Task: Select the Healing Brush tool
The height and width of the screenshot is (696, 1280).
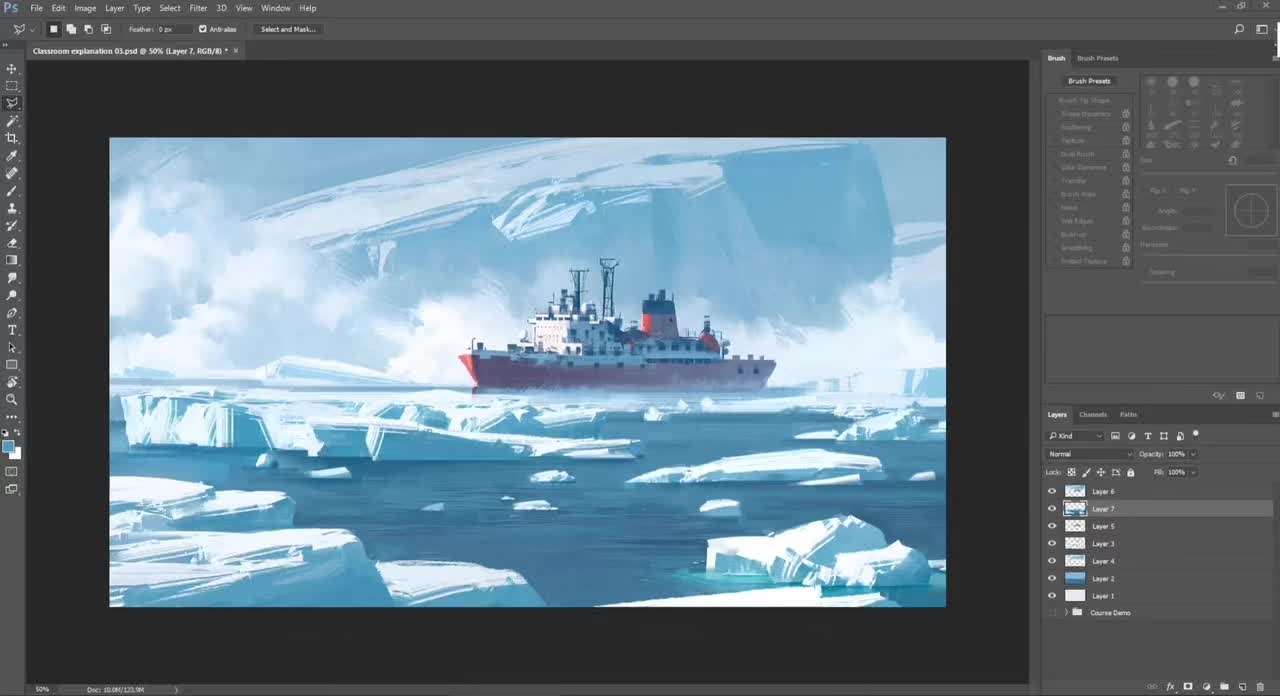Action: 12,173
